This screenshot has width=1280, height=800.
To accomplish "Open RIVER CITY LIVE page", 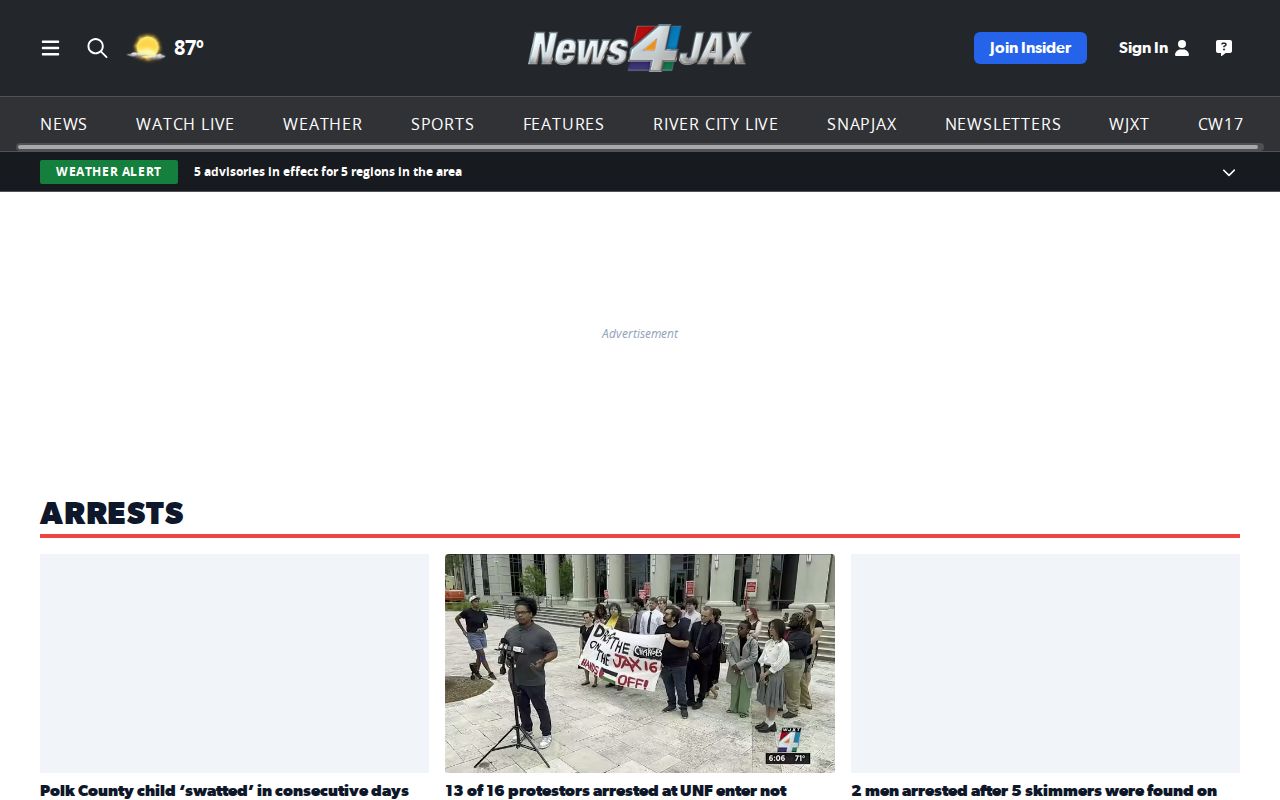I will [715, 124].
